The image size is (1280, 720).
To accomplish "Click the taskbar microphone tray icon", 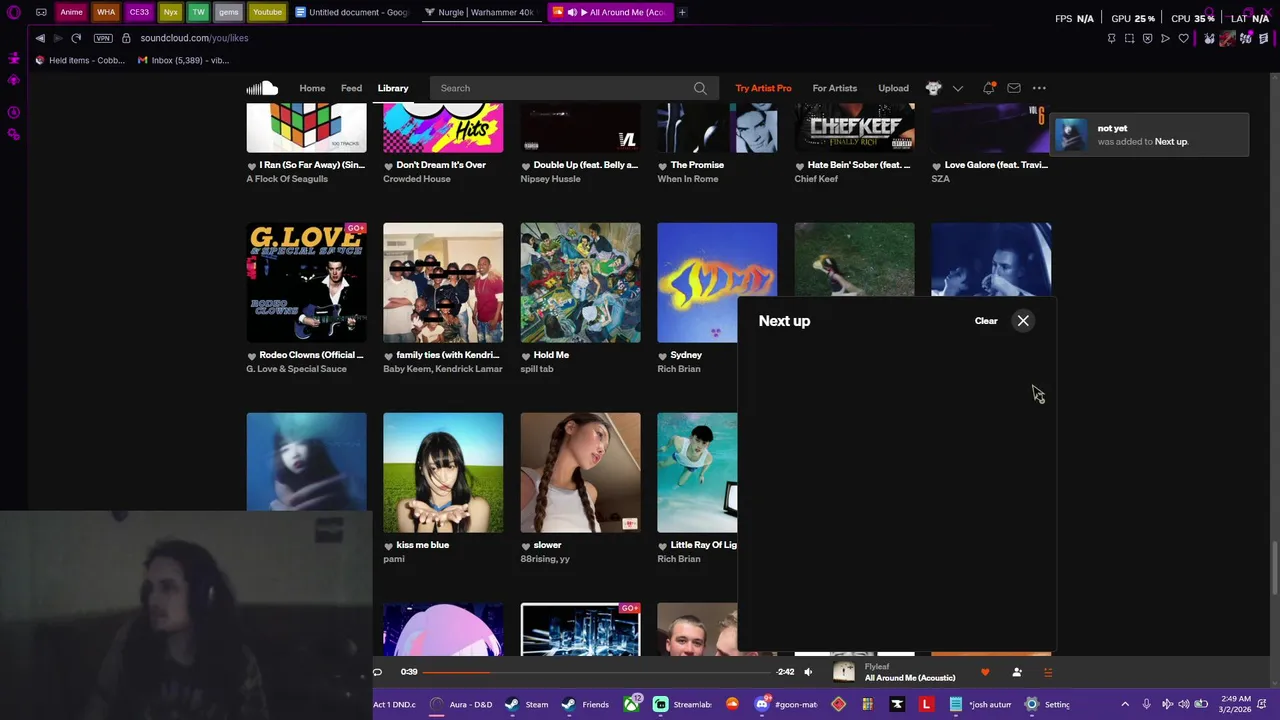I will [x=1146, y=704].
